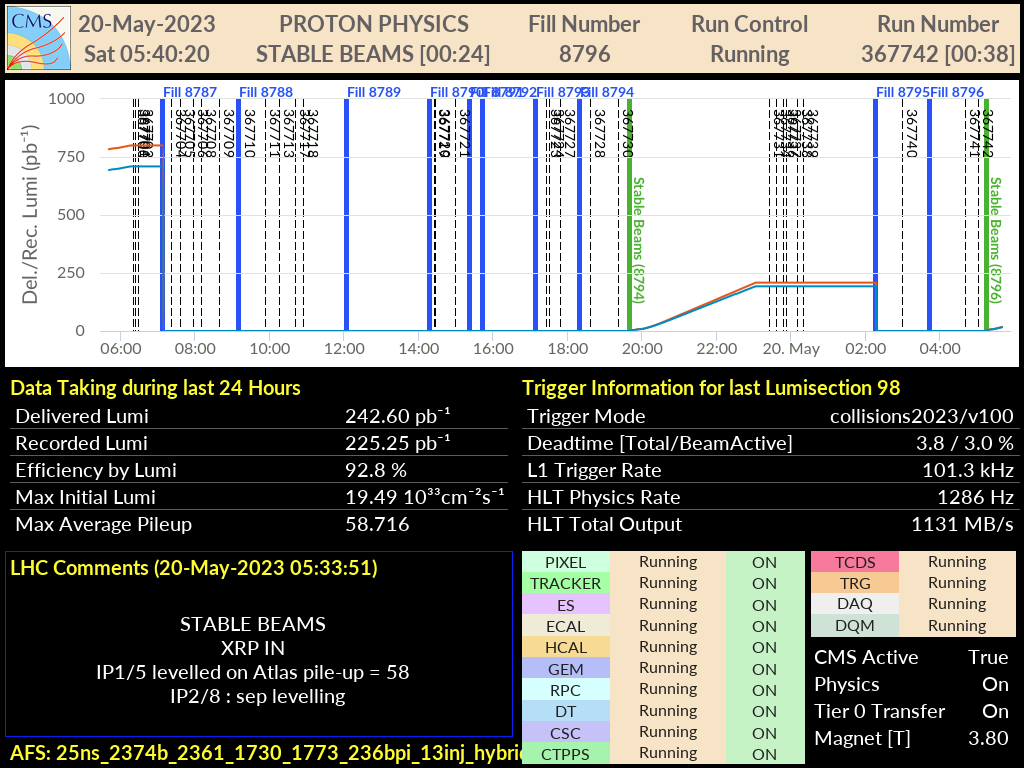The image size is (1024, 768).
Task: Select the Fill 8787 label in the chart
Action: pyautogui.click(x=190, y=92)
